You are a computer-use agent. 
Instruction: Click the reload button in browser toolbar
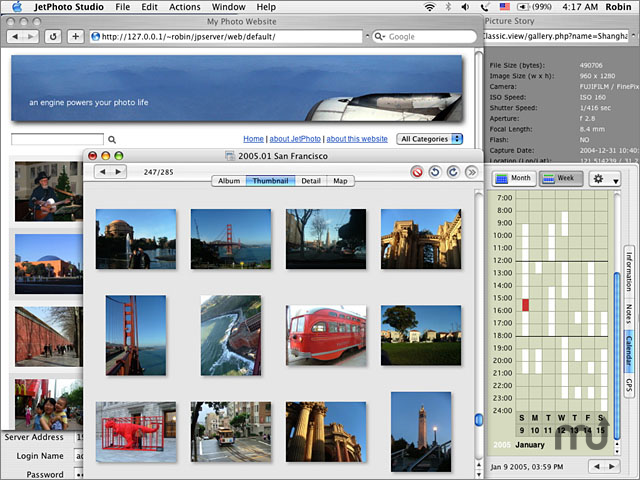53,37
